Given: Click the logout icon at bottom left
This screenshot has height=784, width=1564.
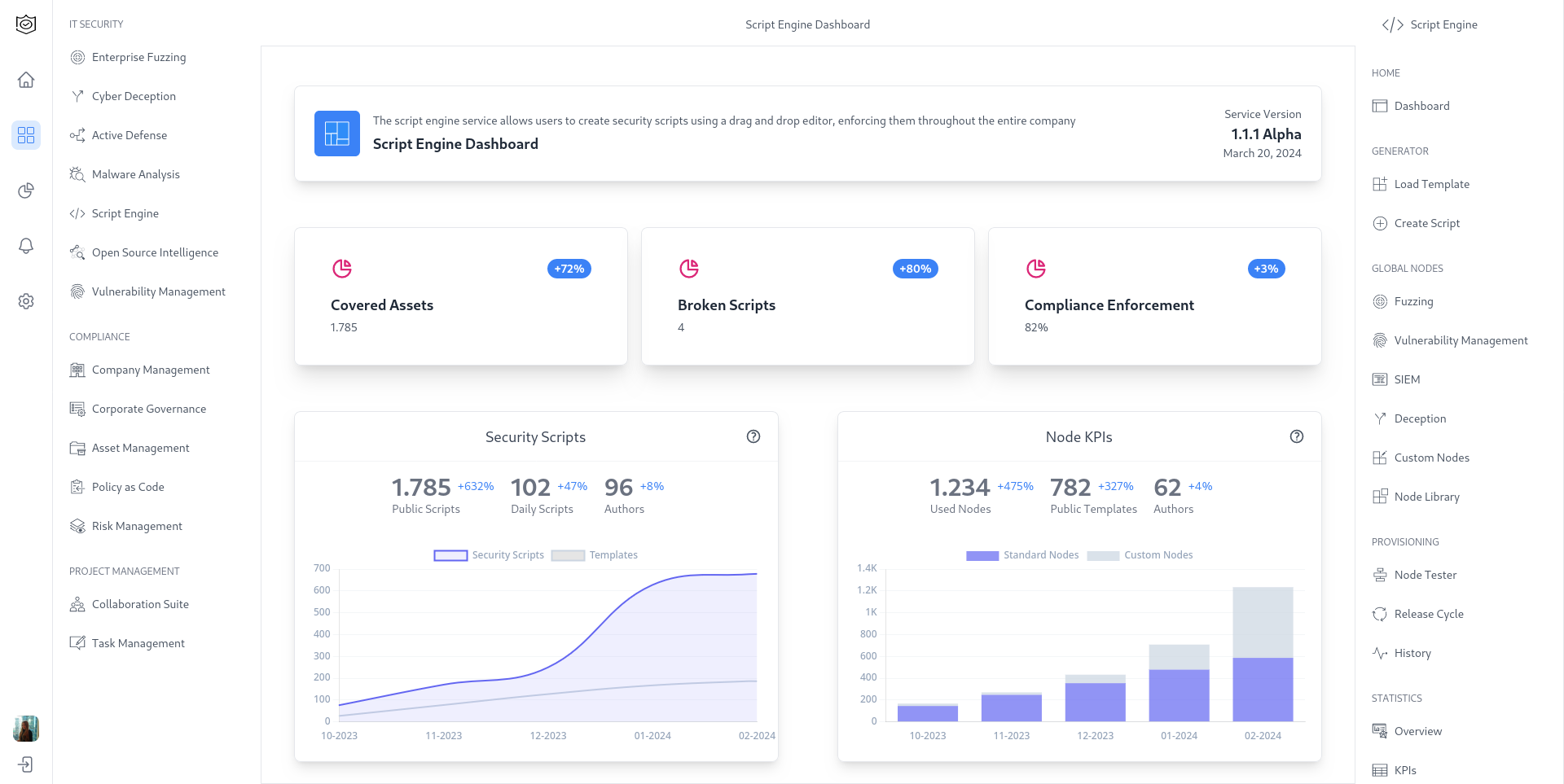Looking at the screenshot, I should [26, 764].
